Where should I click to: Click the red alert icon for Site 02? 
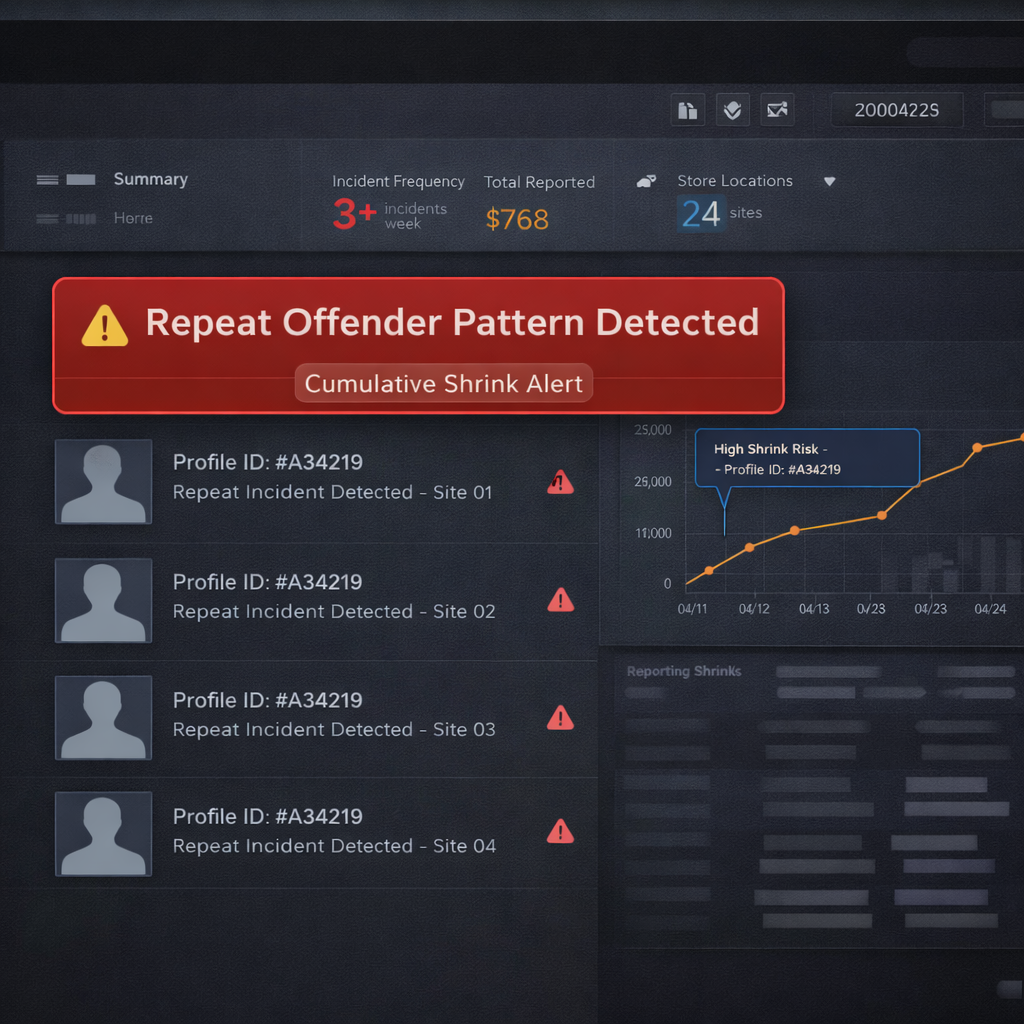[x=561, y=600]
